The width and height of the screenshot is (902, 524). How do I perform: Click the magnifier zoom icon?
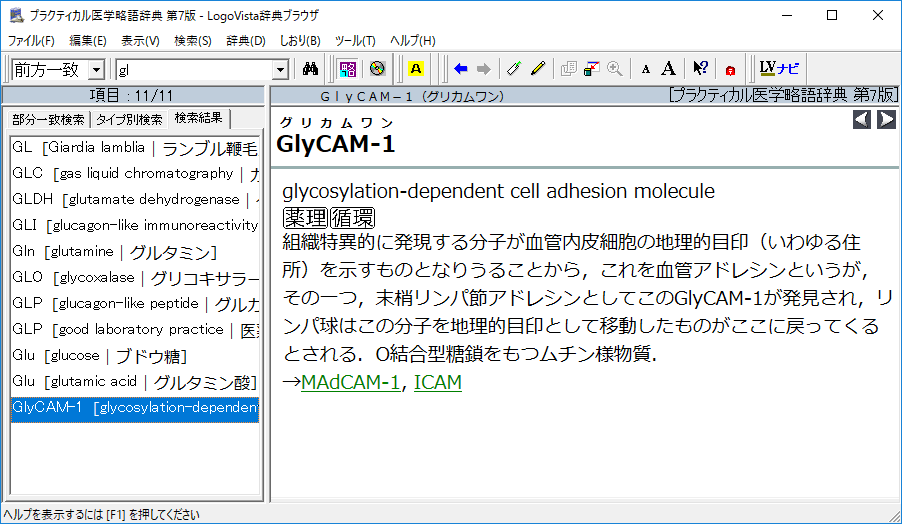click(x=615, y=69)
